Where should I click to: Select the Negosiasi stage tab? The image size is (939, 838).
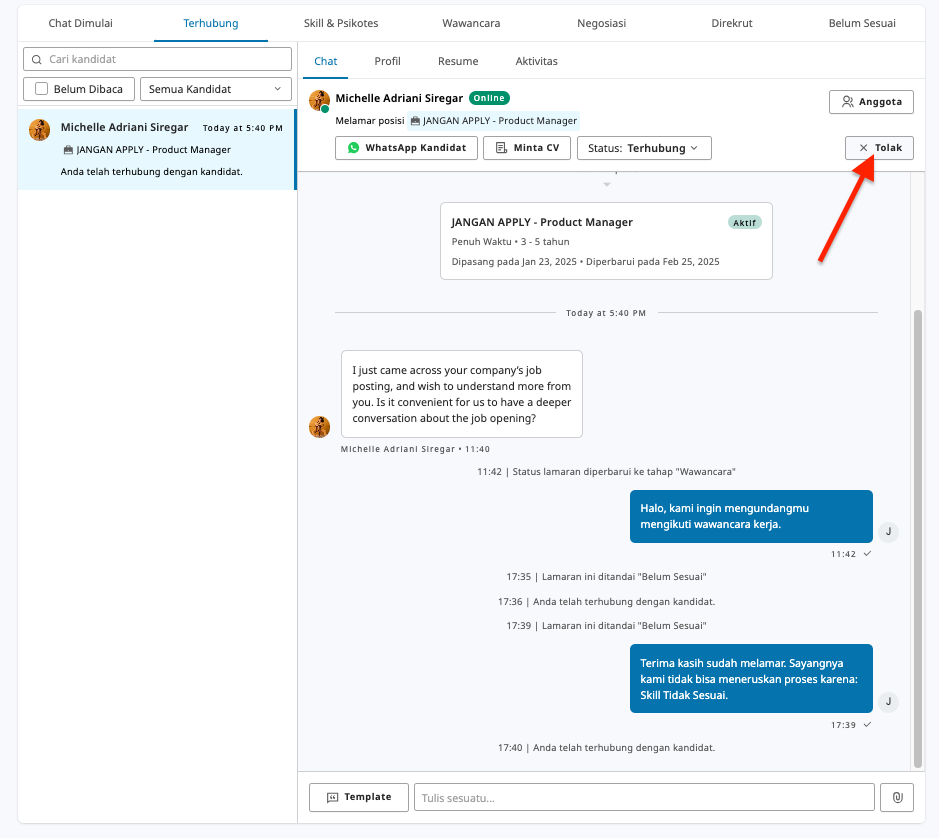(601, 23)
